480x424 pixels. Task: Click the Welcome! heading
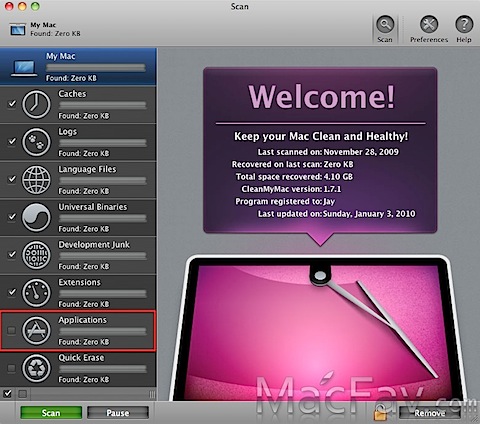click(x=321, y=96)
